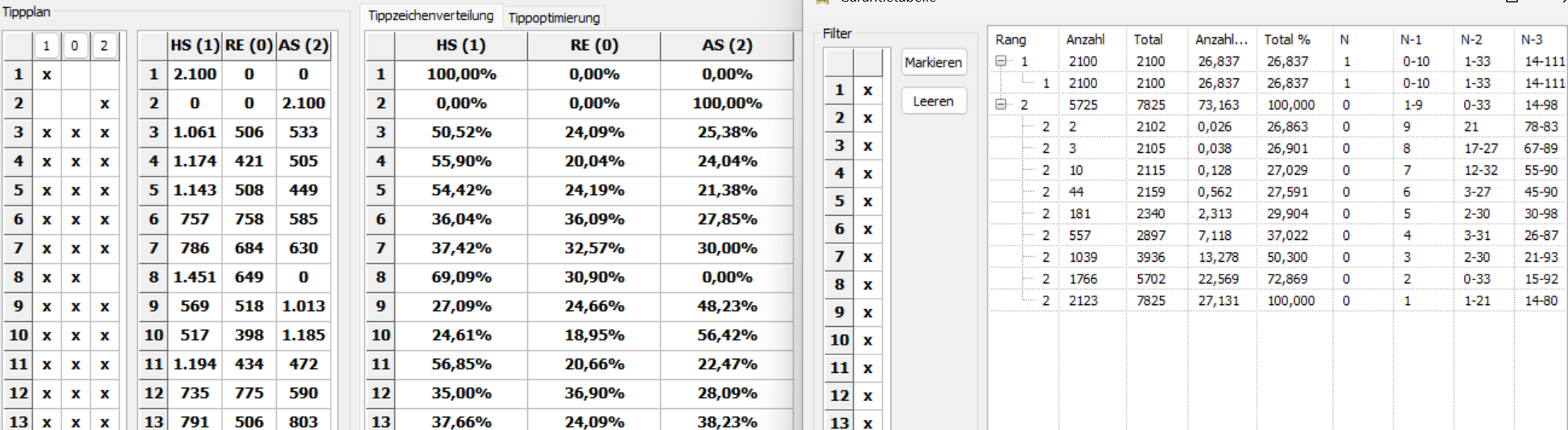1568x430 pixels.
Task: Sort by the Total % column header
Action: pyautogui.click(x=1287, y=39)
